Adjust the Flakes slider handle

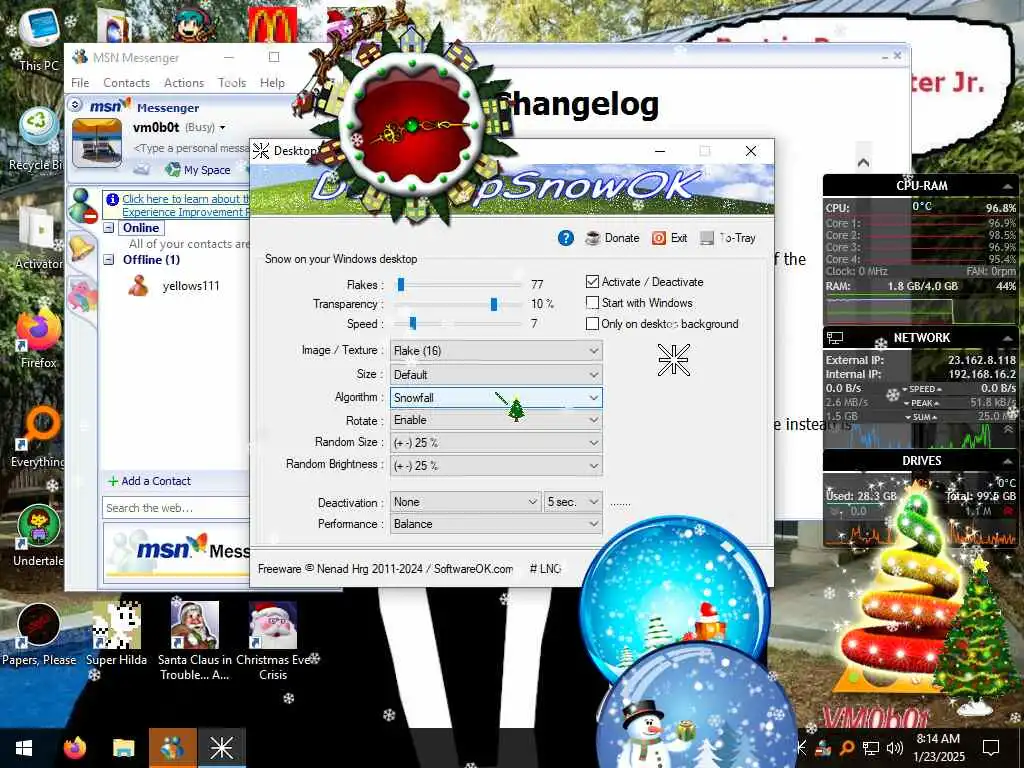coord(401,284)
